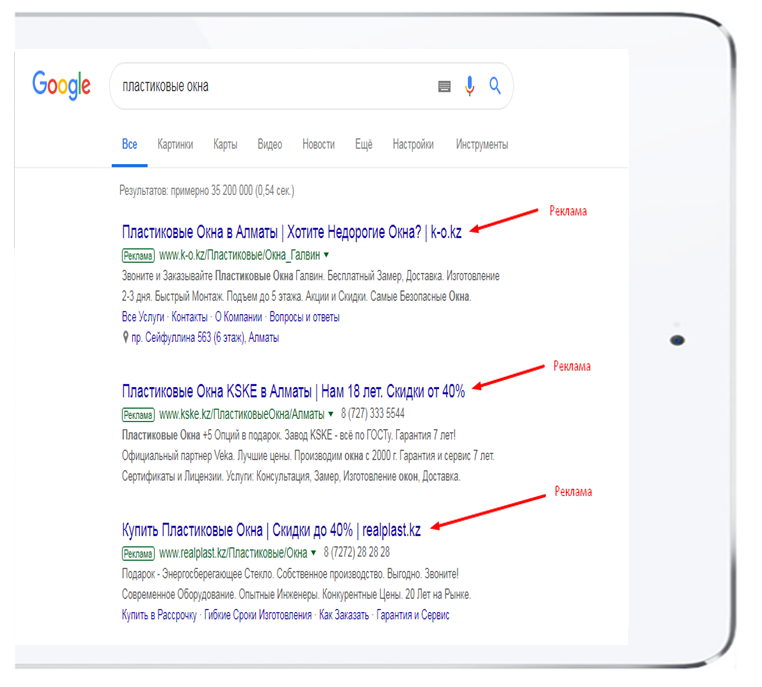Click 'Реклама' badge on realplast.kz ad
Image resolution: width=762 pixels, height=687 pixels.
[x=138, y=553]
